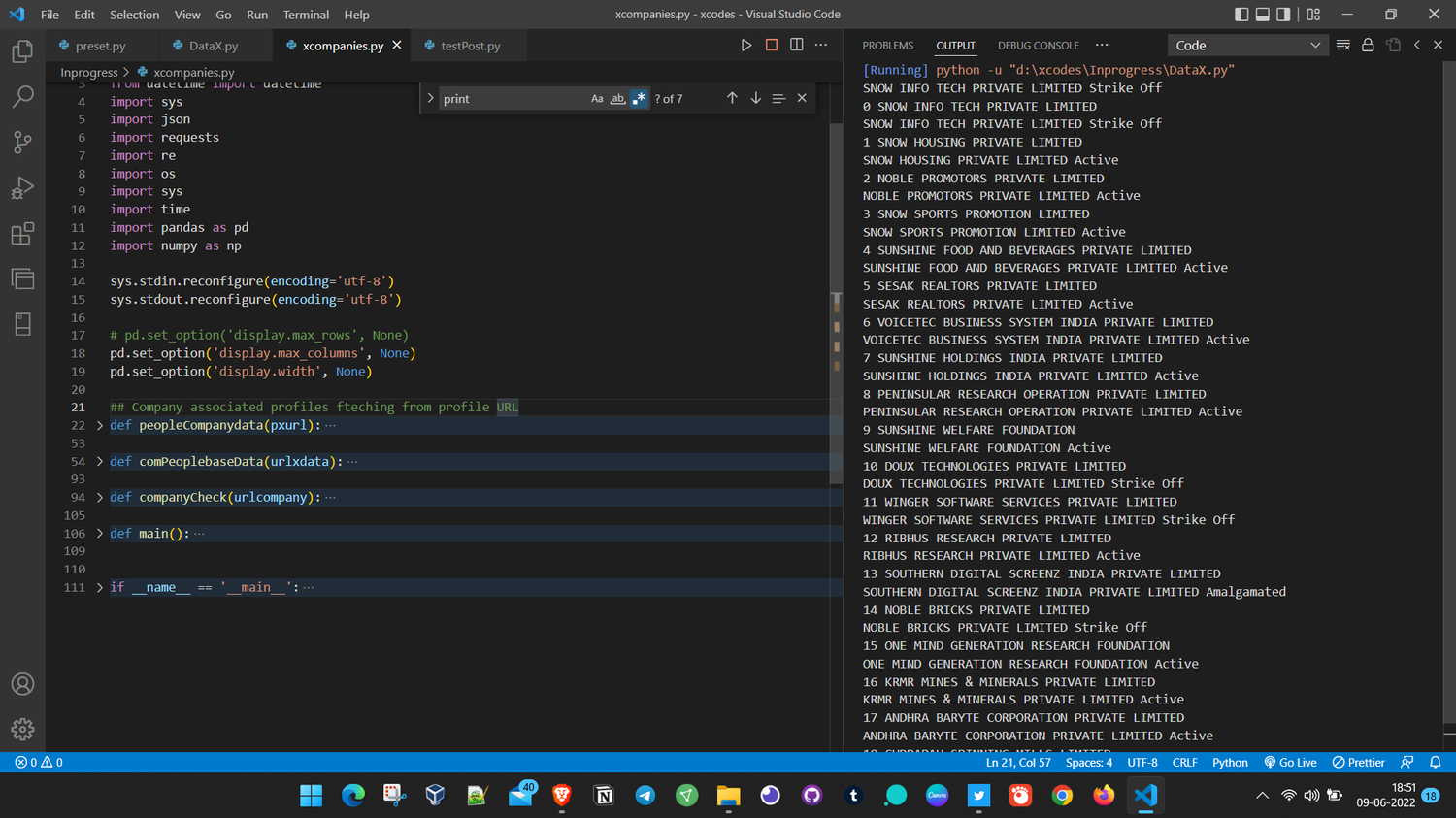Open the Extensions view

[x=22, y=233]
